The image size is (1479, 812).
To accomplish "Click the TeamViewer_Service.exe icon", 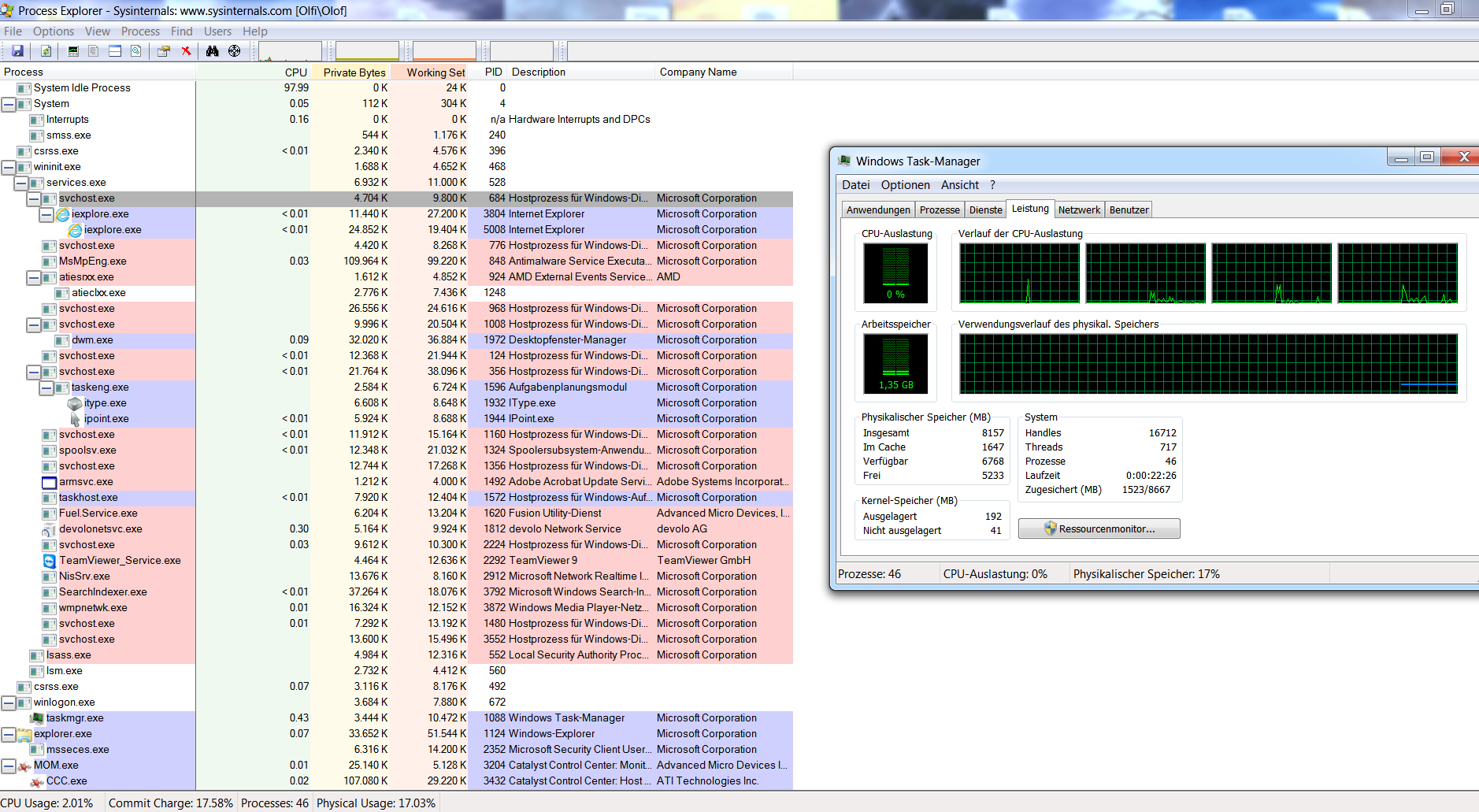I will click(x=50, y=561).
